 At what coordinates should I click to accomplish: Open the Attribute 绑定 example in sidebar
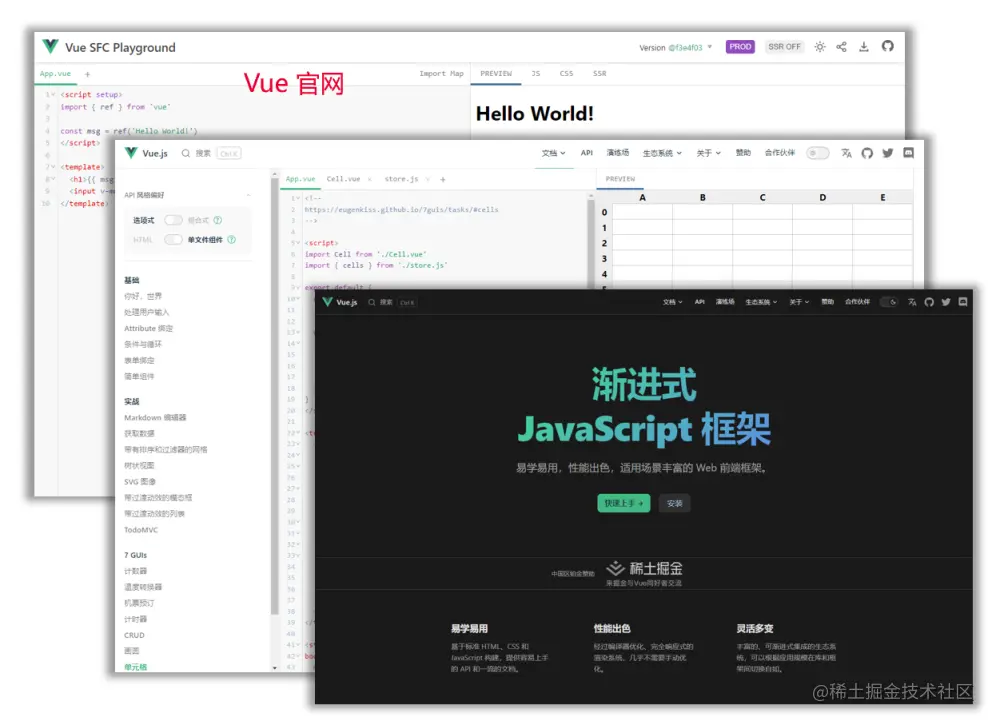(148, 329)
